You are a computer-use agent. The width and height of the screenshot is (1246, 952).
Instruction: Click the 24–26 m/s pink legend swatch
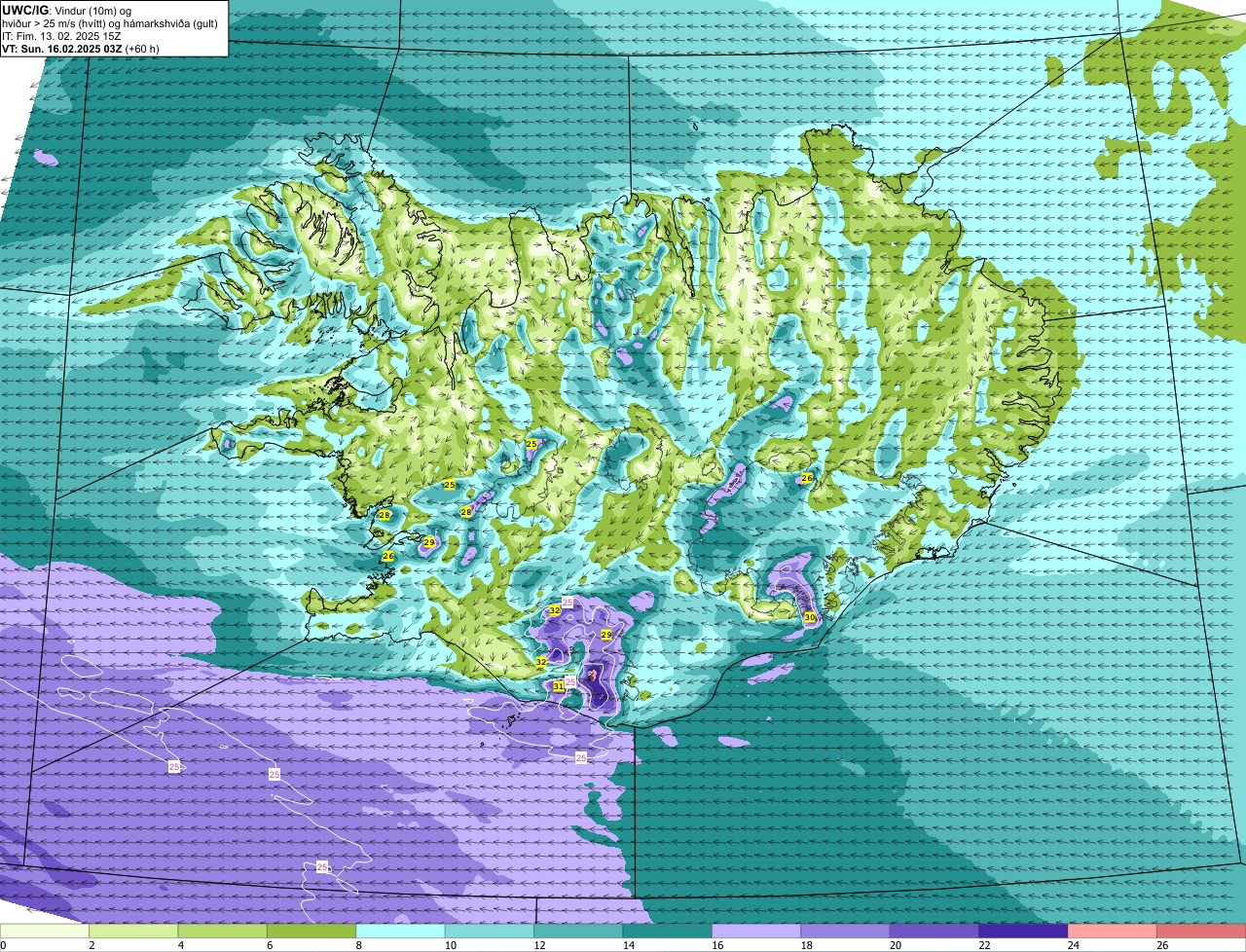coord(1113,932)
